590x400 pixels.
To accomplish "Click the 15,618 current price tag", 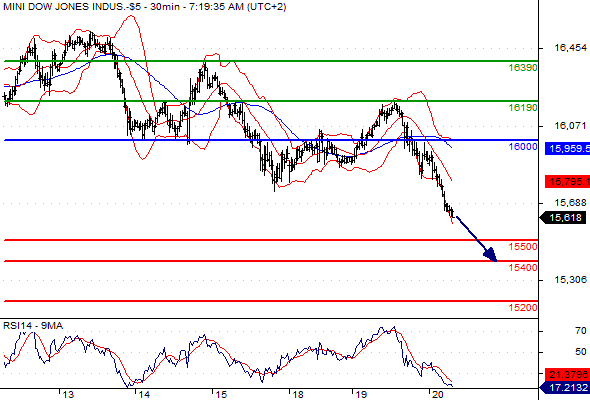I will point(565,217).
